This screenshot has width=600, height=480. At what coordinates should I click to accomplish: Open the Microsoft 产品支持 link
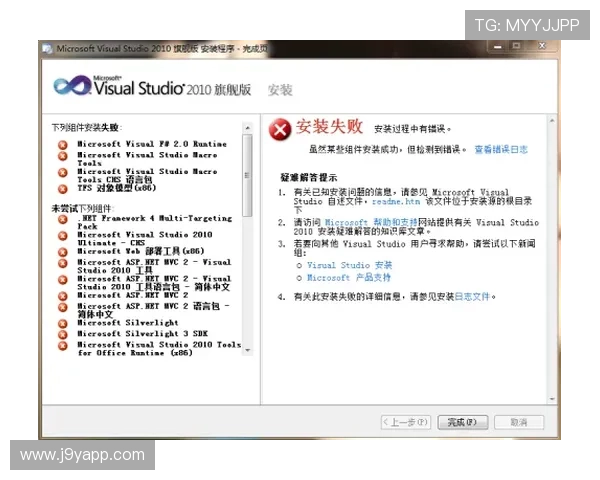click(349, 278)
